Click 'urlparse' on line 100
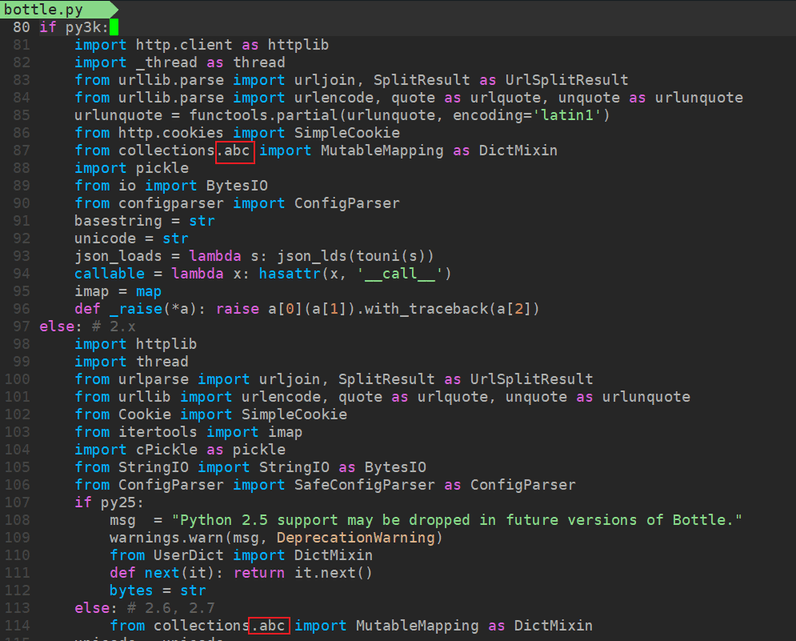The height and width of the screenshot is (641, 796). [x=153, y=379]
